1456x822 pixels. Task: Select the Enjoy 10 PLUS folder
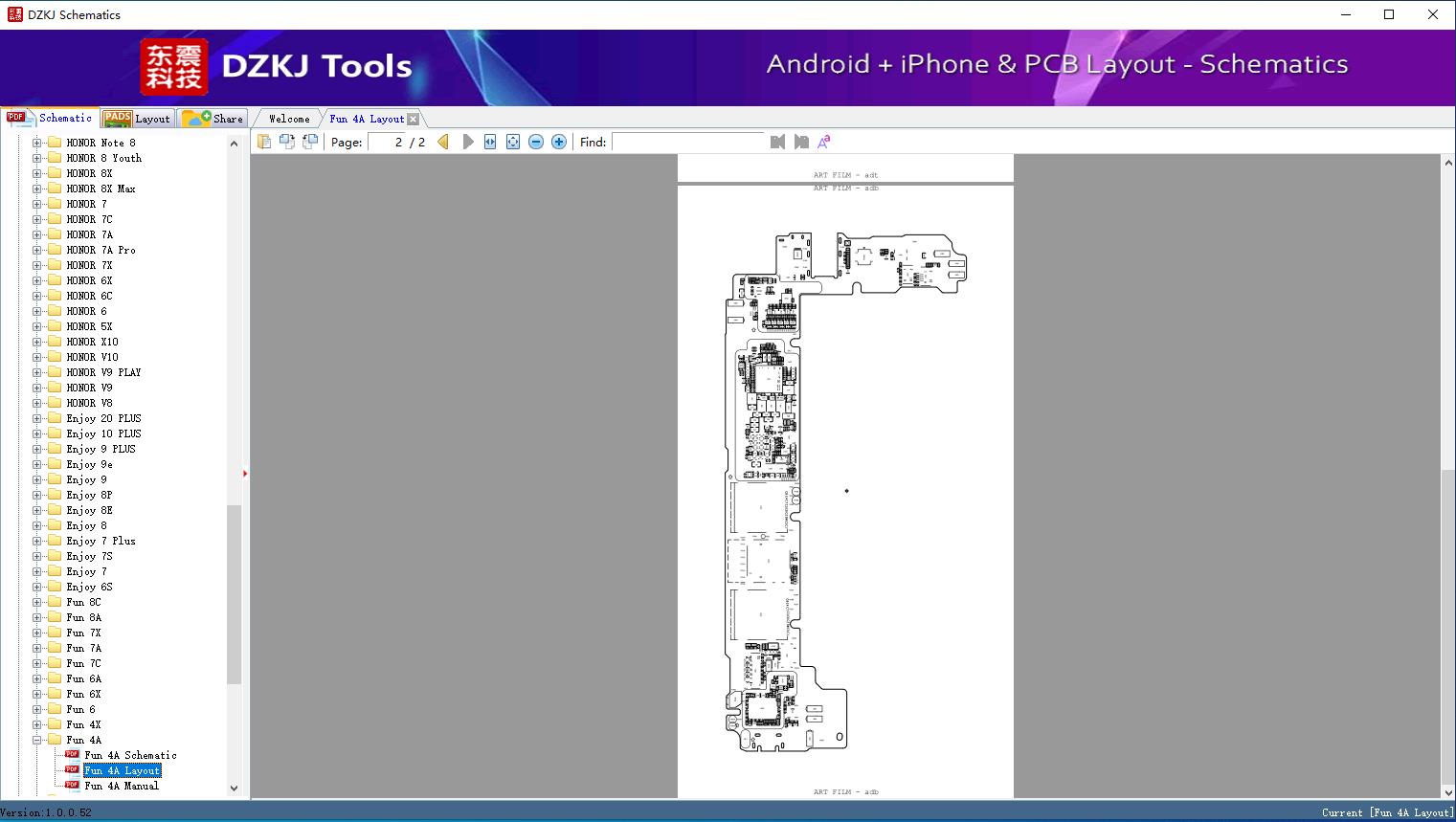click(103, 433)
